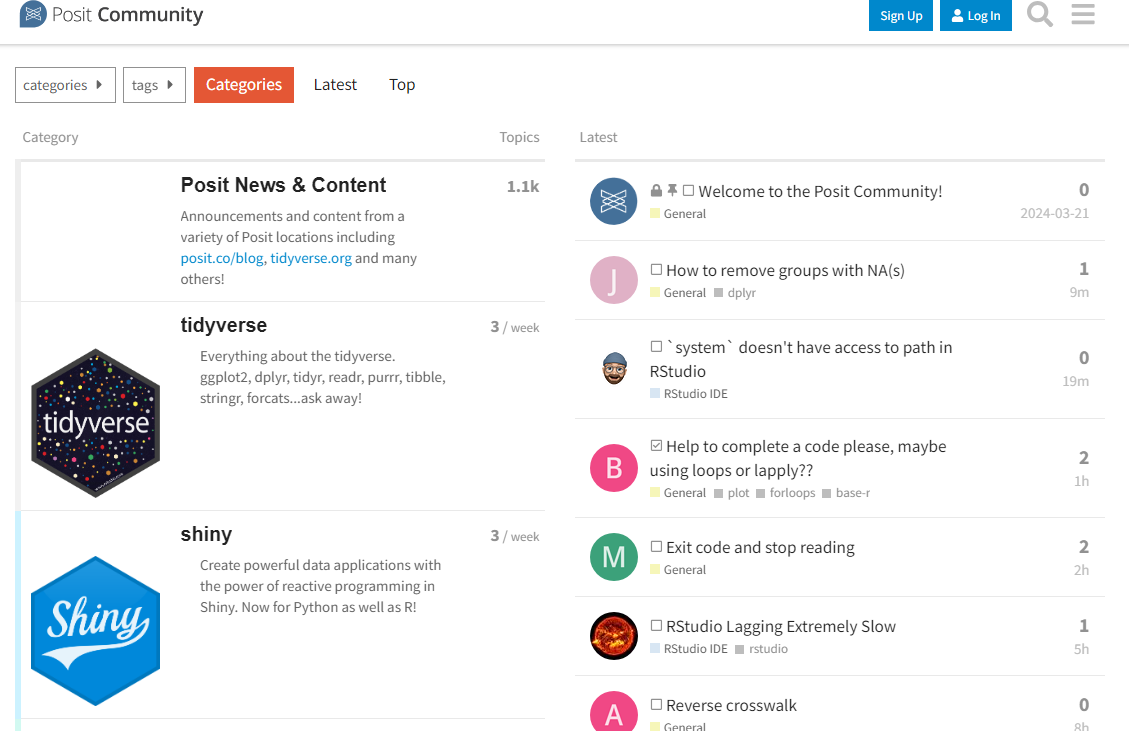Screen dimensions: 1129x731
Task: Click General badge under NA(s) topic
Action: click(678, 293)
